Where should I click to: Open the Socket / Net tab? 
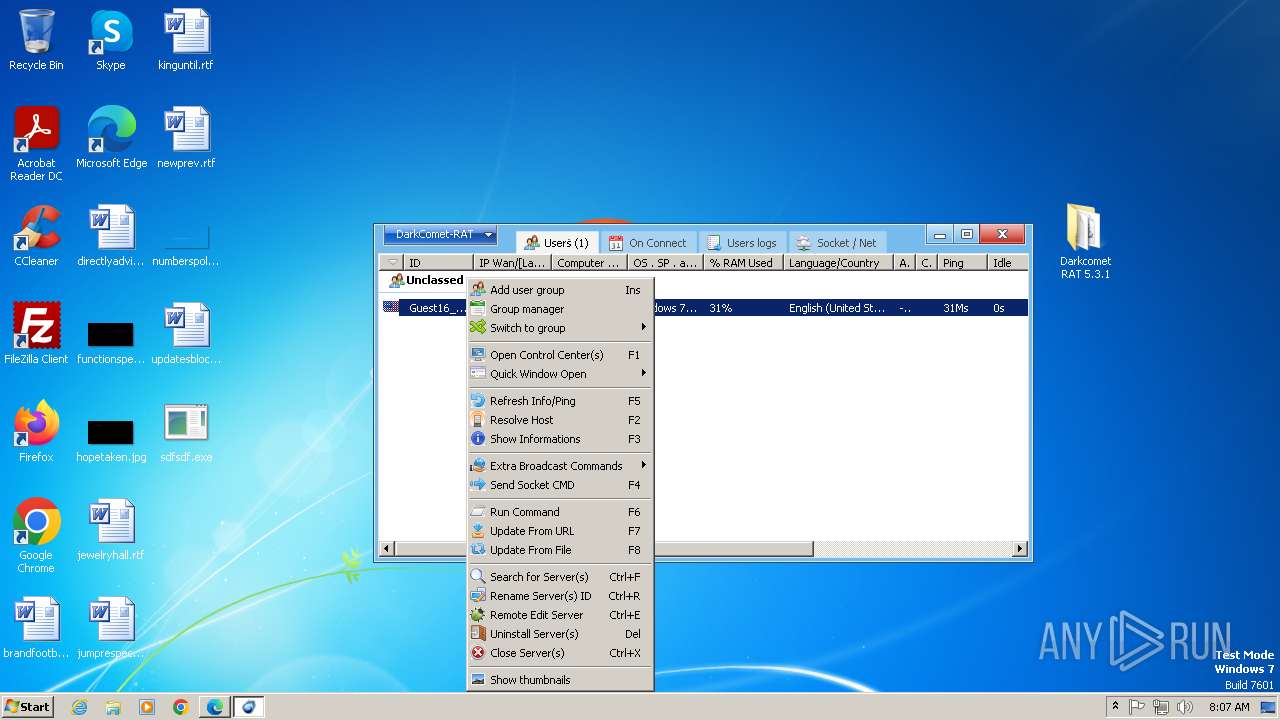click(837, 243)
